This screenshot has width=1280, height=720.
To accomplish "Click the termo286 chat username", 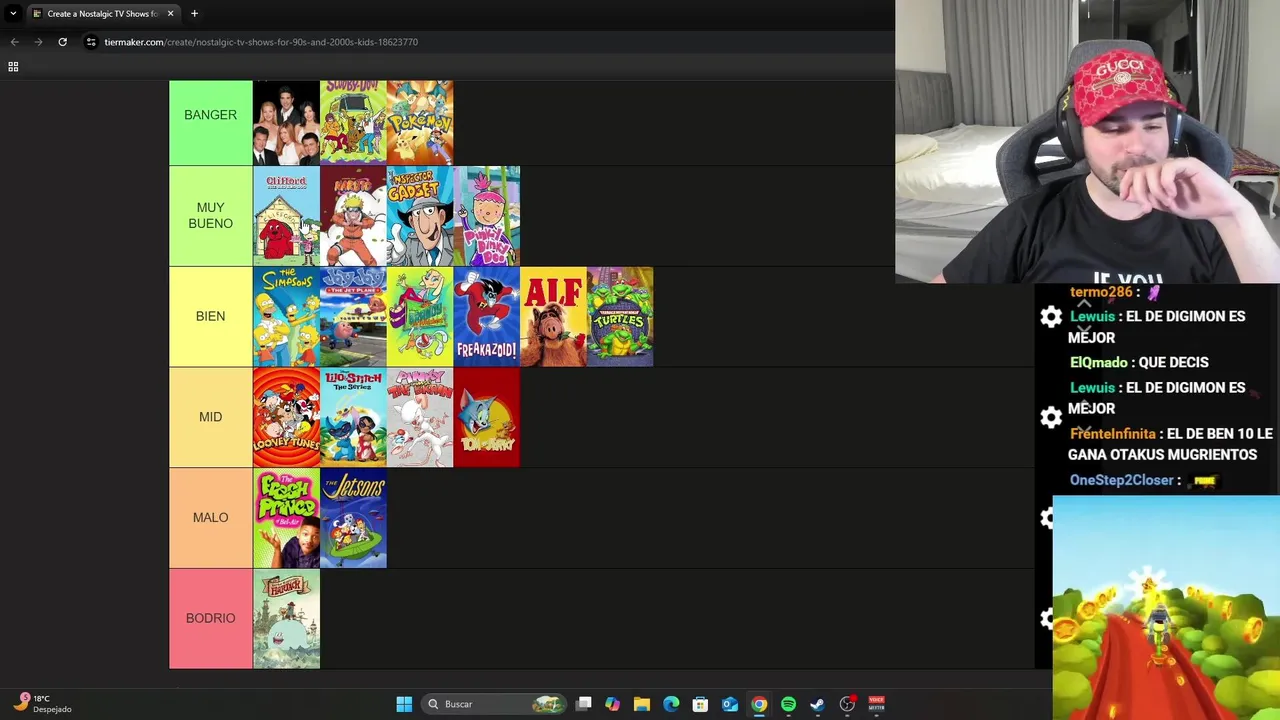I will (1100, 292).
